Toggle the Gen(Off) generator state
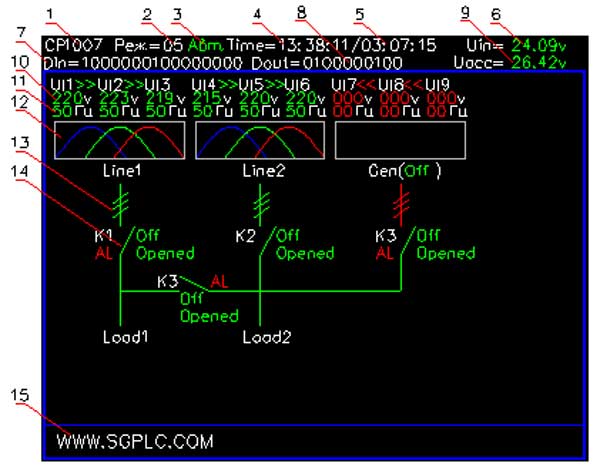 405,171
